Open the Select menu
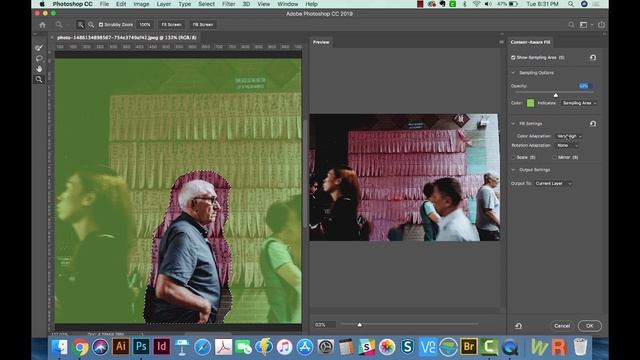The height and width of the screenshot is (360, 640). 207,4
